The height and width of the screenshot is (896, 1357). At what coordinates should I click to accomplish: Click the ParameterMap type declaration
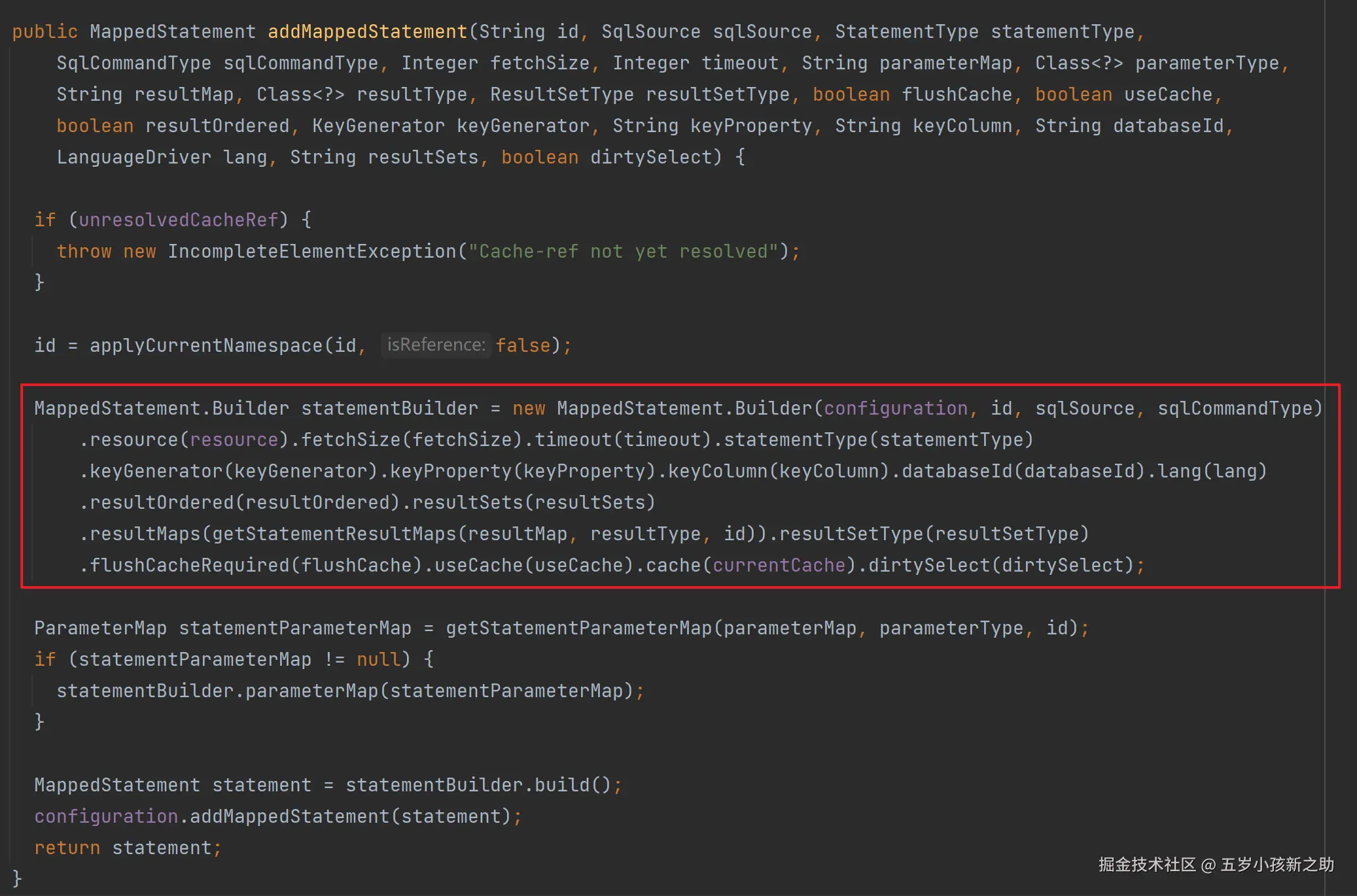(100, 628)
